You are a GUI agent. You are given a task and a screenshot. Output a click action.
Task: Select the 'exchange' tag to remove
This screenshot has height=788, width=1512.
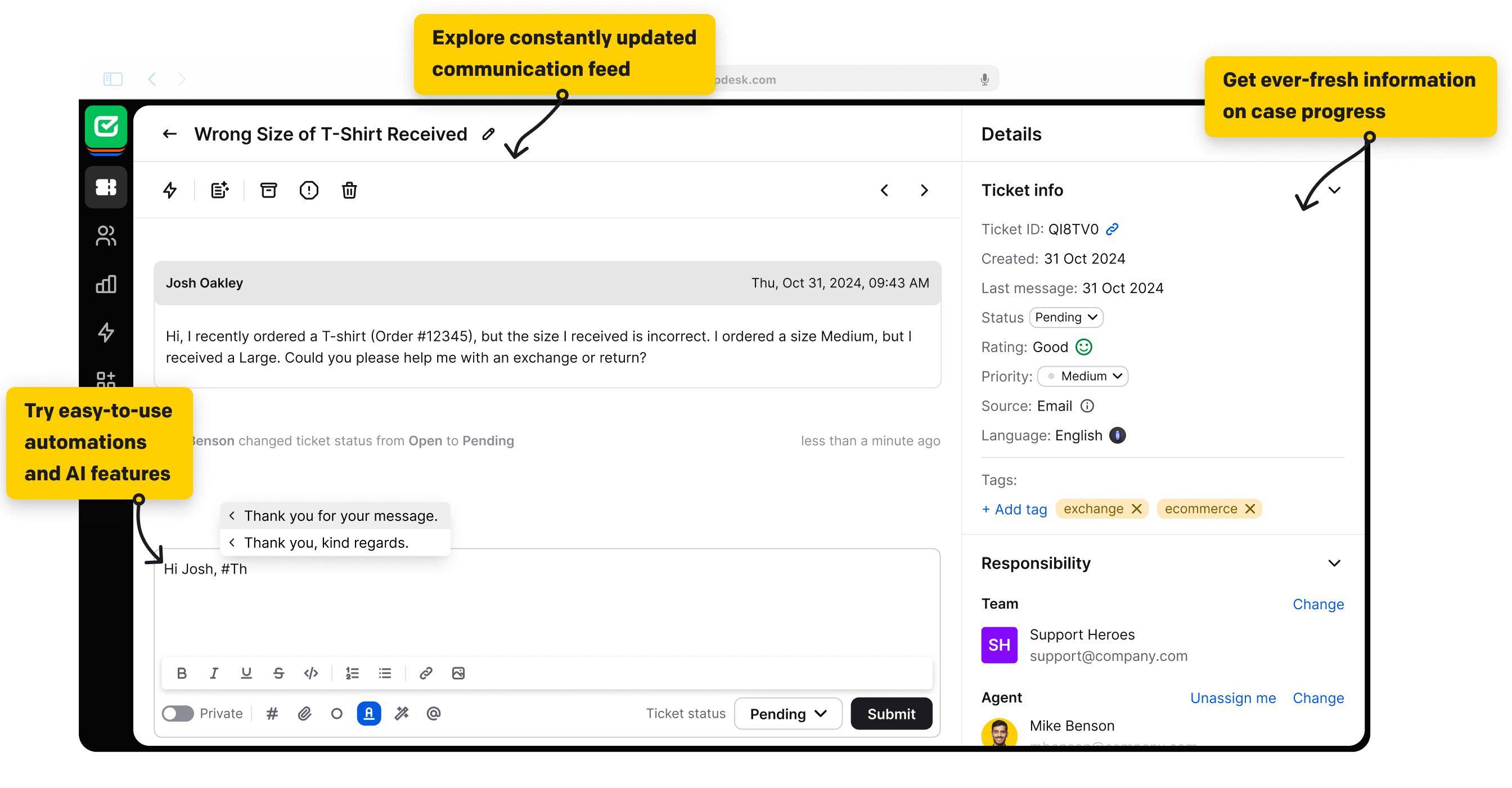tap(1136, 509)
